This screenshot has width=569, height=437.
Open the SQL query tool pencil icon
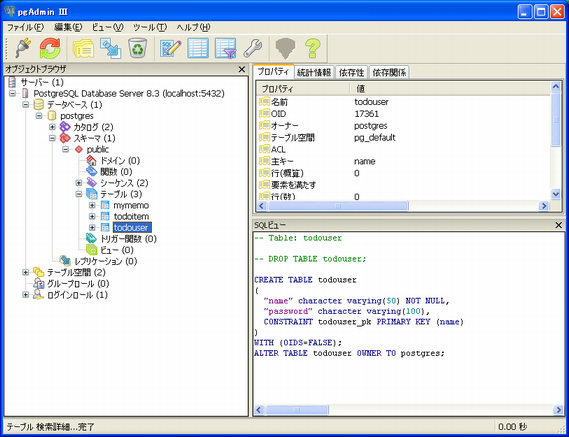(x=171, y=48)
